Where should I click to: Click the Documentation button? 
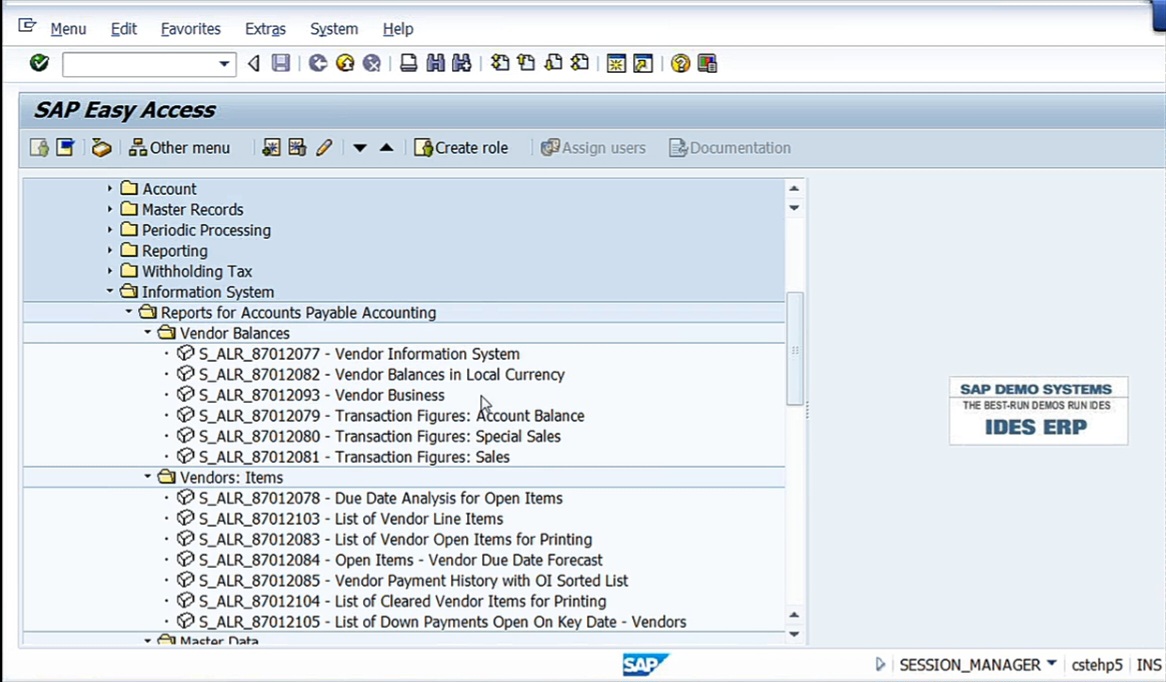pyautogui.click(x=730, y=147)
